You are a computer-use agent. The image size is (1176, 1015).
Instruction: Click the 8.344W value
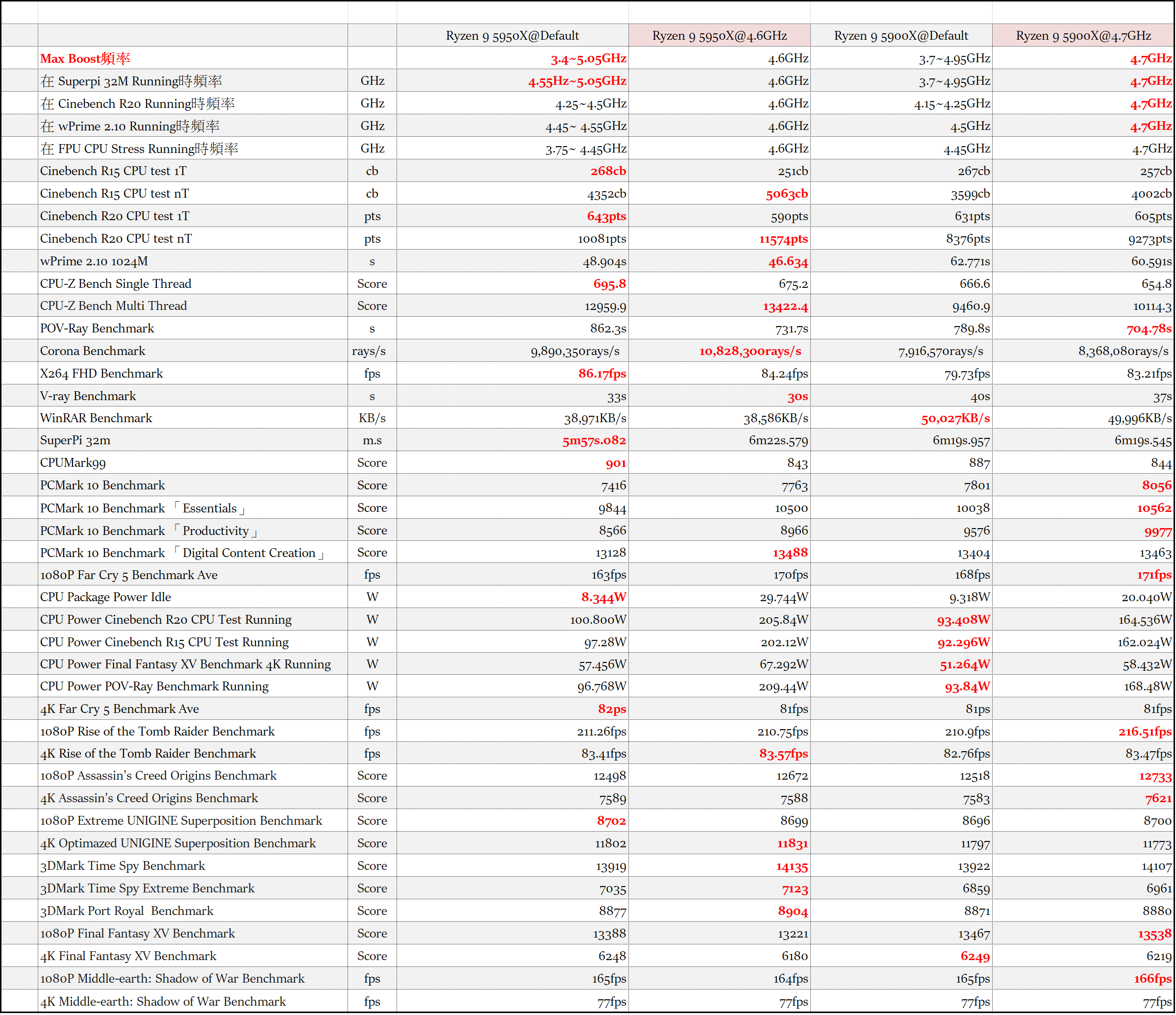tap(603, 597)
